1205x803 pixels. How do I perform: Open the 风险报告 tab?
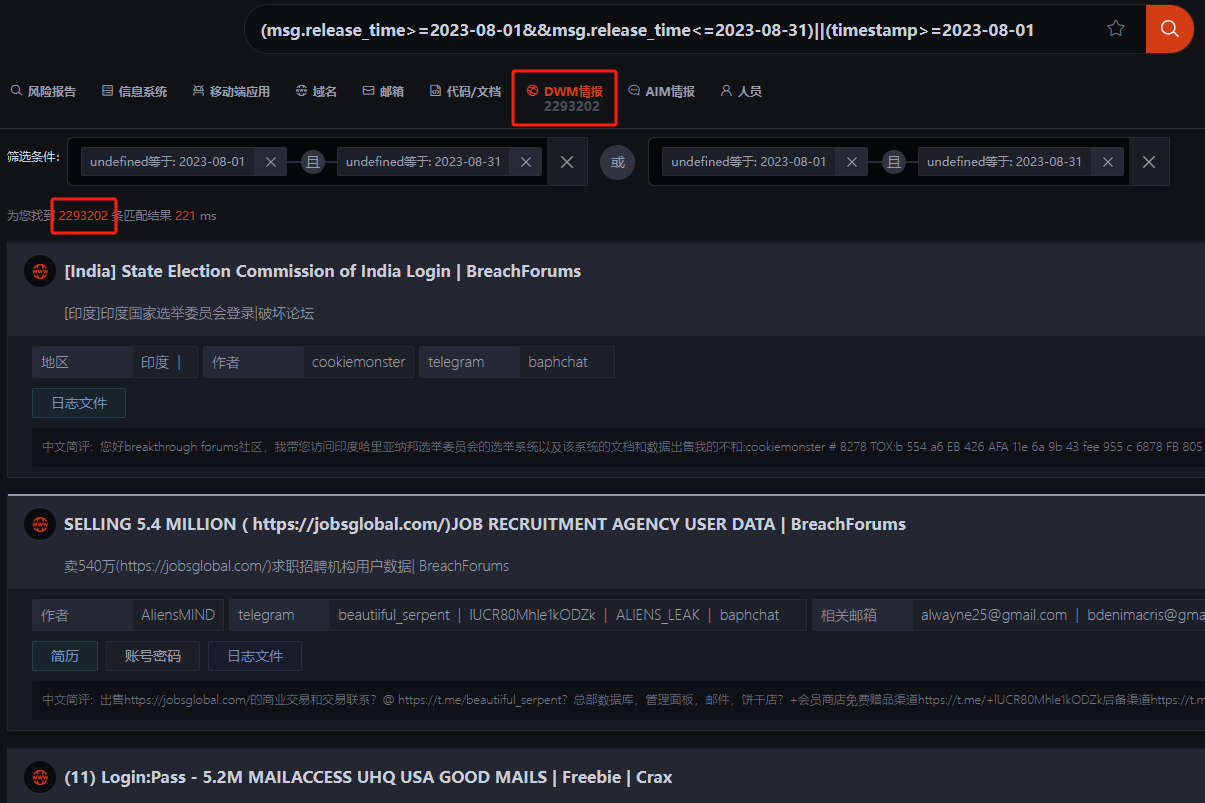[x=43, y=91]
